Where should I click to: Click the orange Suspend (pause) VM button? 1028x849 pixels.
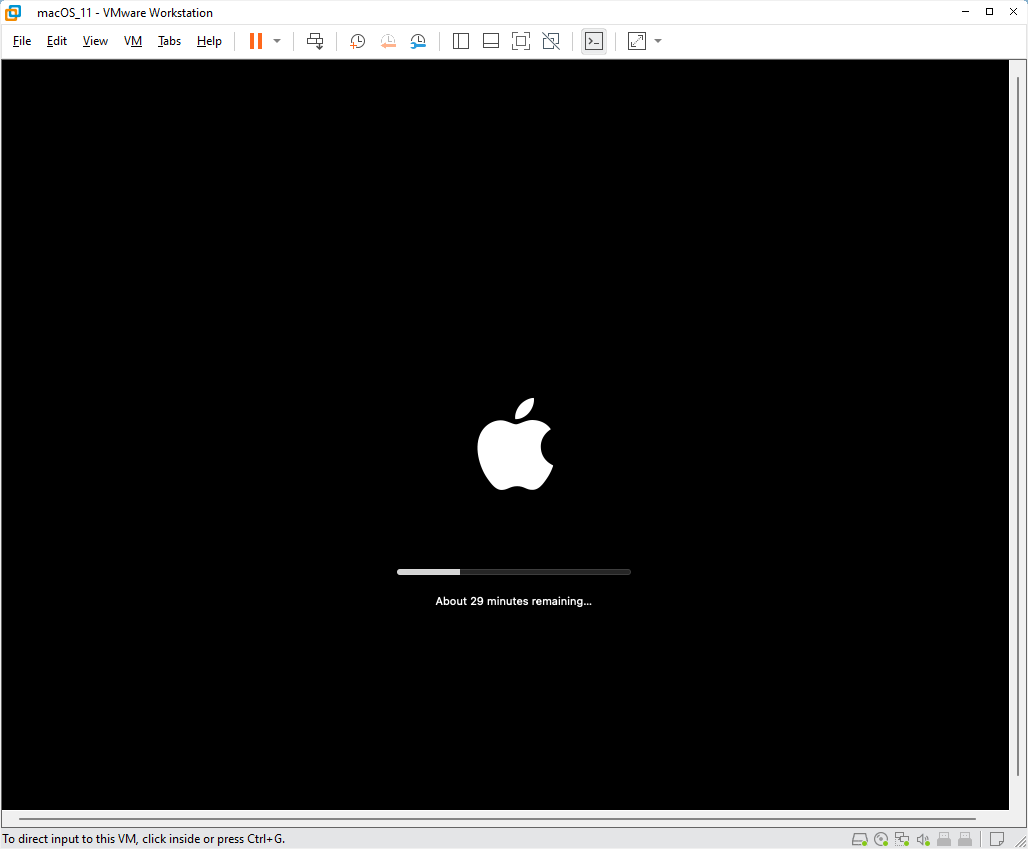[256, 41]
